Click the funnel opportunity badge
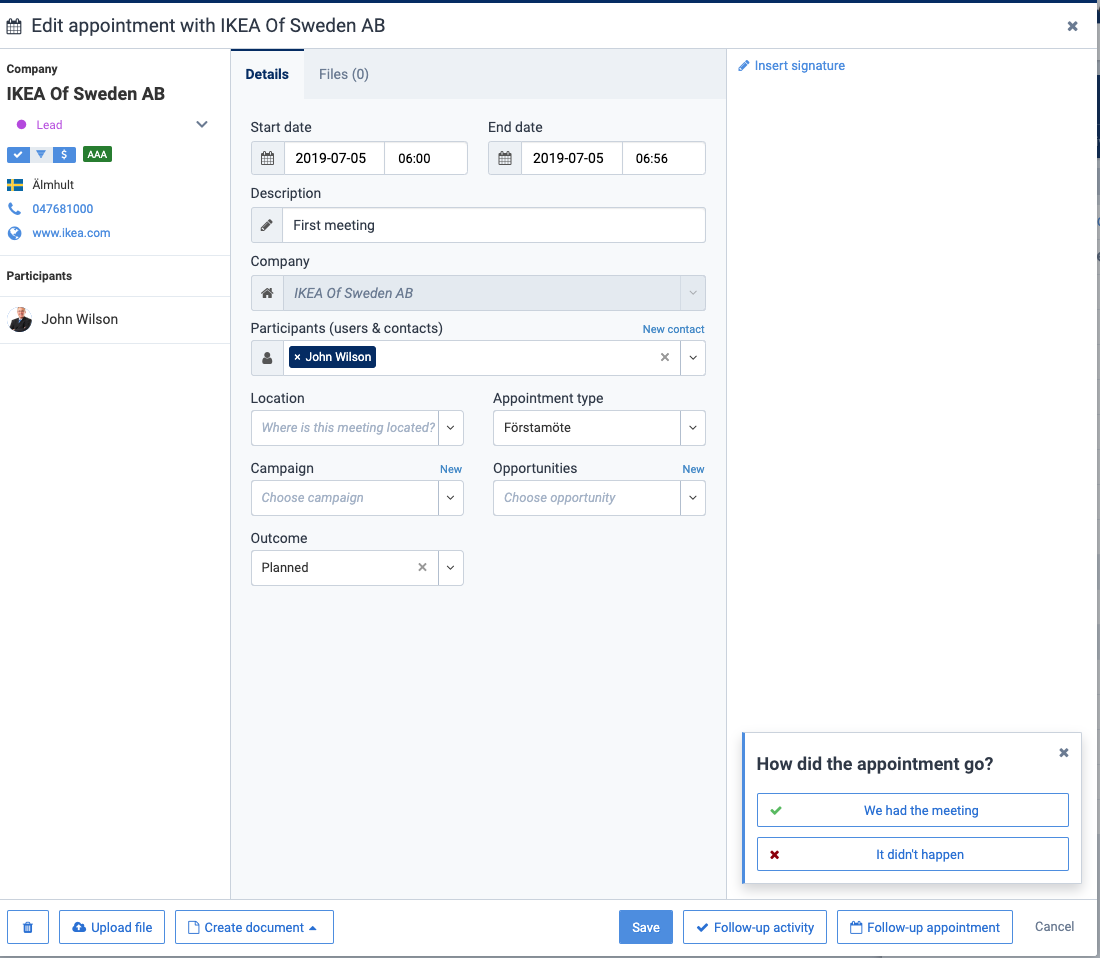 tap(41, 154)
